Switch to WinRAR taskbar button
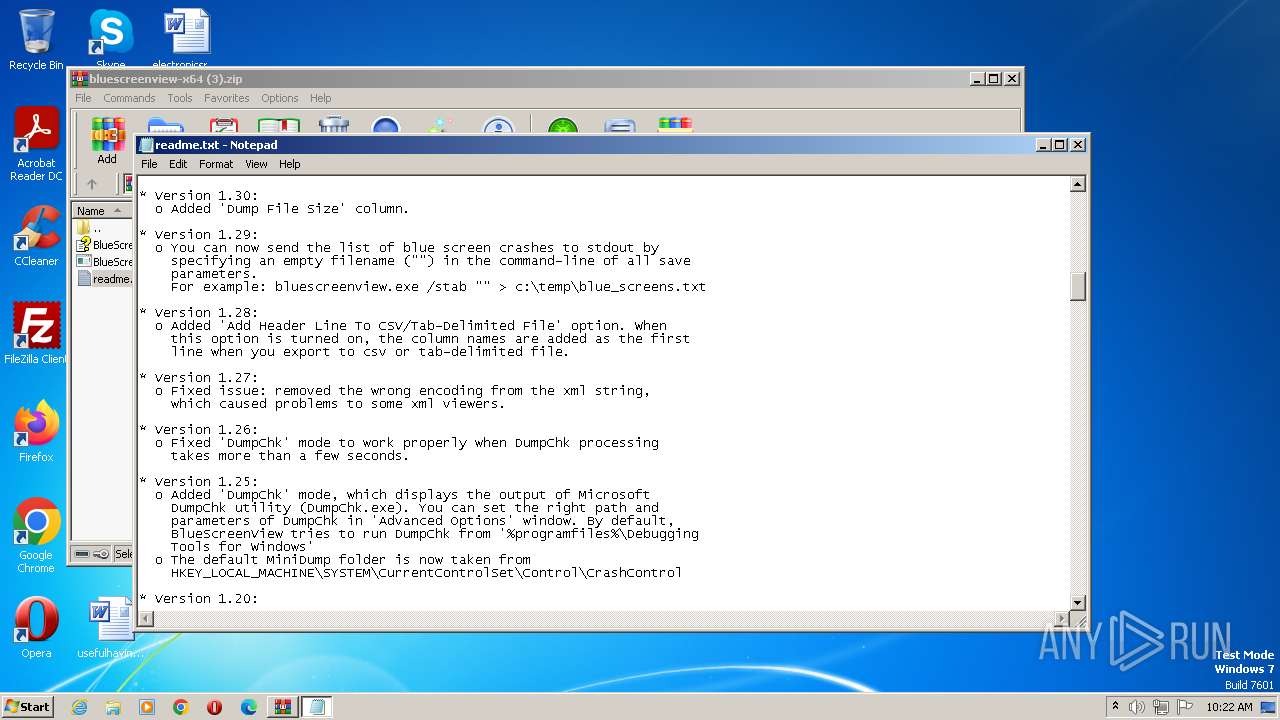The image size is (1280, 720). coord(283,707)
